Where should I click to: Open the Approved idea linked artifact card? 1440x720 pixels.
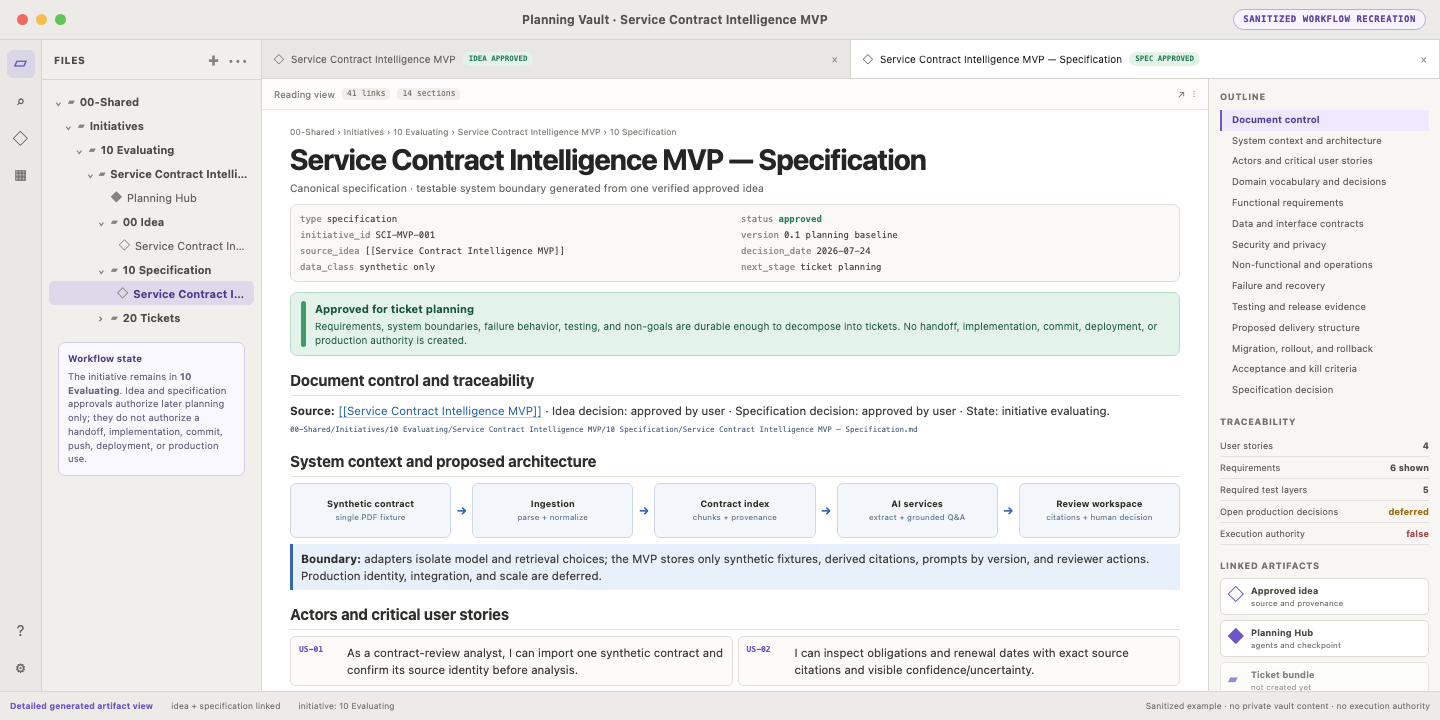click(x=1324, y=597)
